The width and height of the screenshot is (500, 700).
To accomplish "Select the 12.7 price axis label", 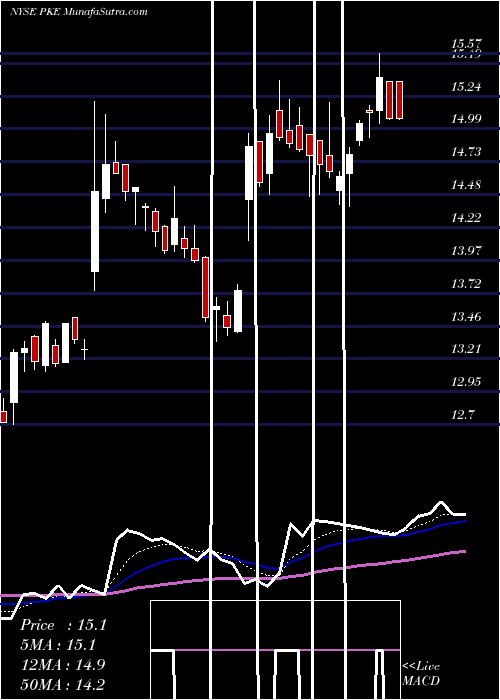I will click(x=462, y=415).
